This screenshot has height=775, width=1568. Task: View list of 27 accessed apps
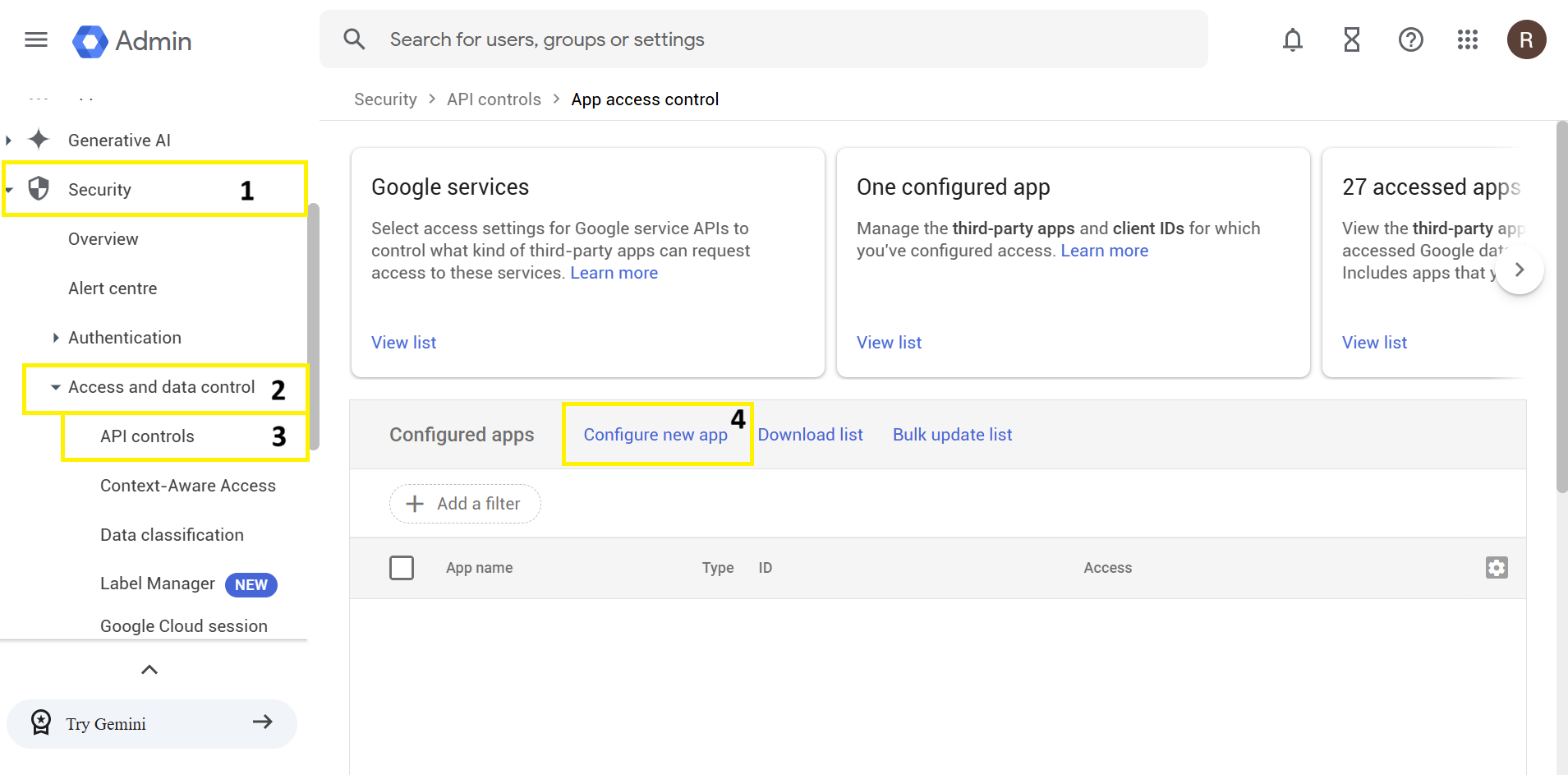pos(1374,343)
